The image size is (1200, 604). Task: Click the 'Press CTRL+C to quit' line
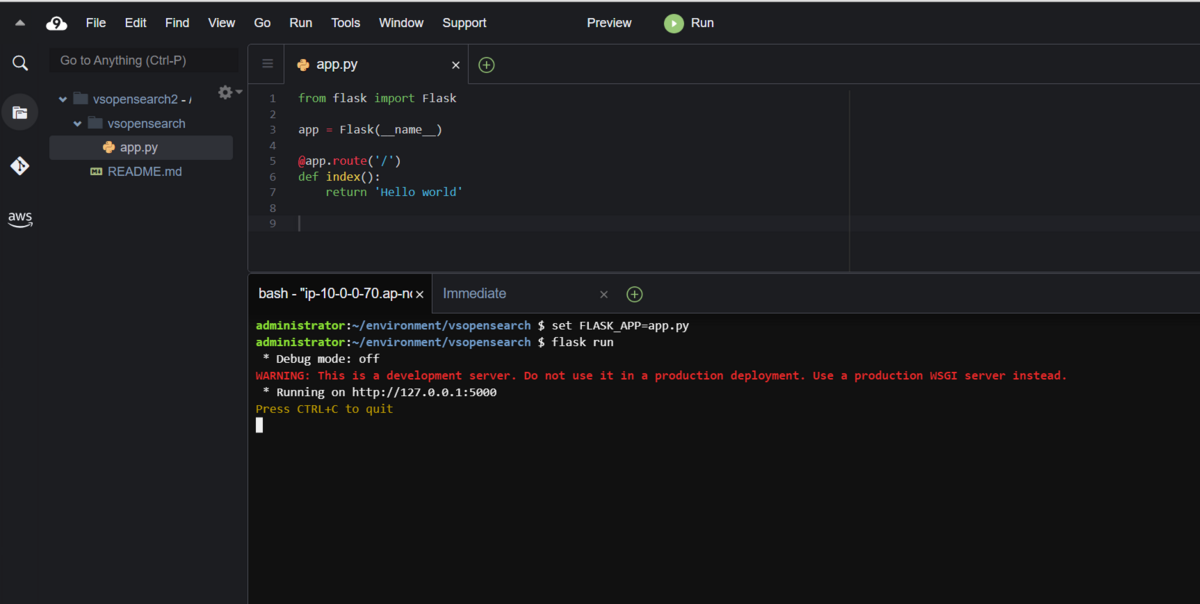point(324,409)
